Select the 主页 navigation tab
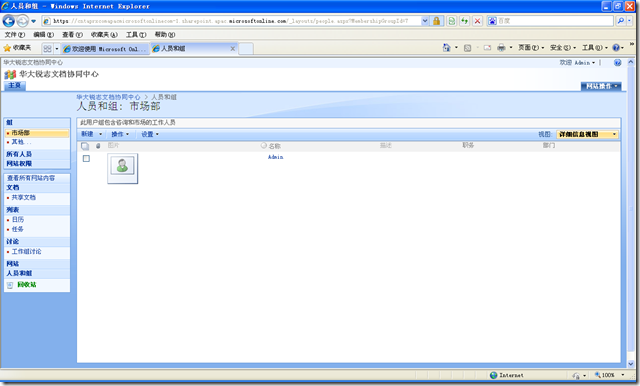640x386 pixels. pos(15,85)
